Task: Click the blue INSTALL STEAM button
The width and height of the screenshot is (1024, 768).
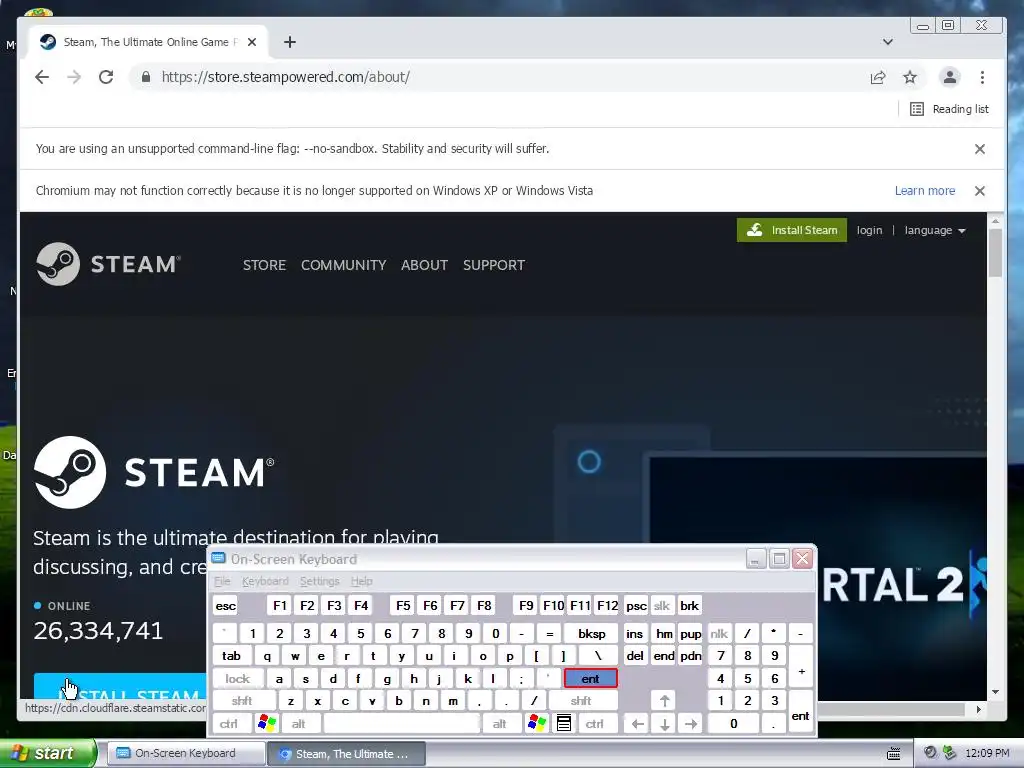Action: (120, 686)
